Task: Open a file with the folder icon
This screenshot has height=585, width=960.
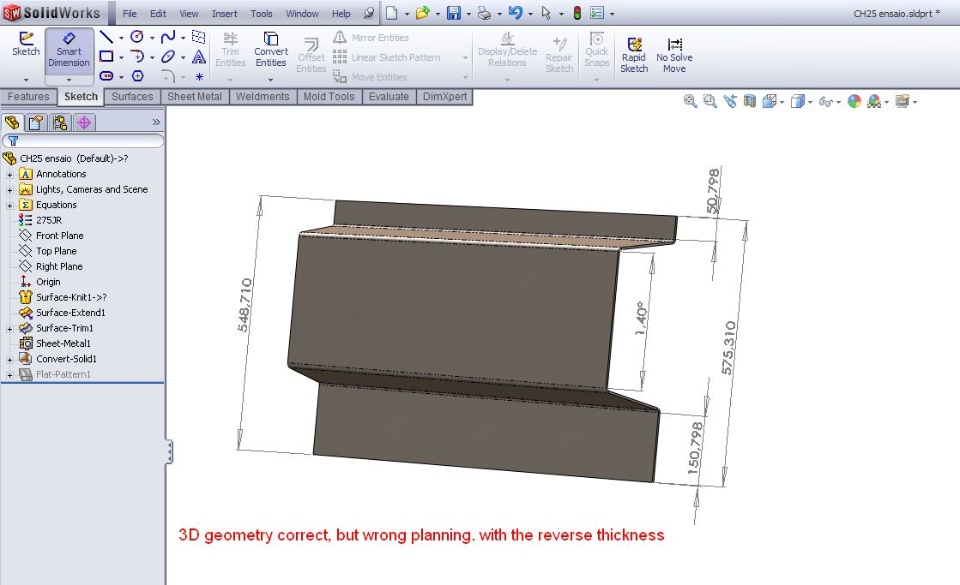Action: (x=422, y=13)
